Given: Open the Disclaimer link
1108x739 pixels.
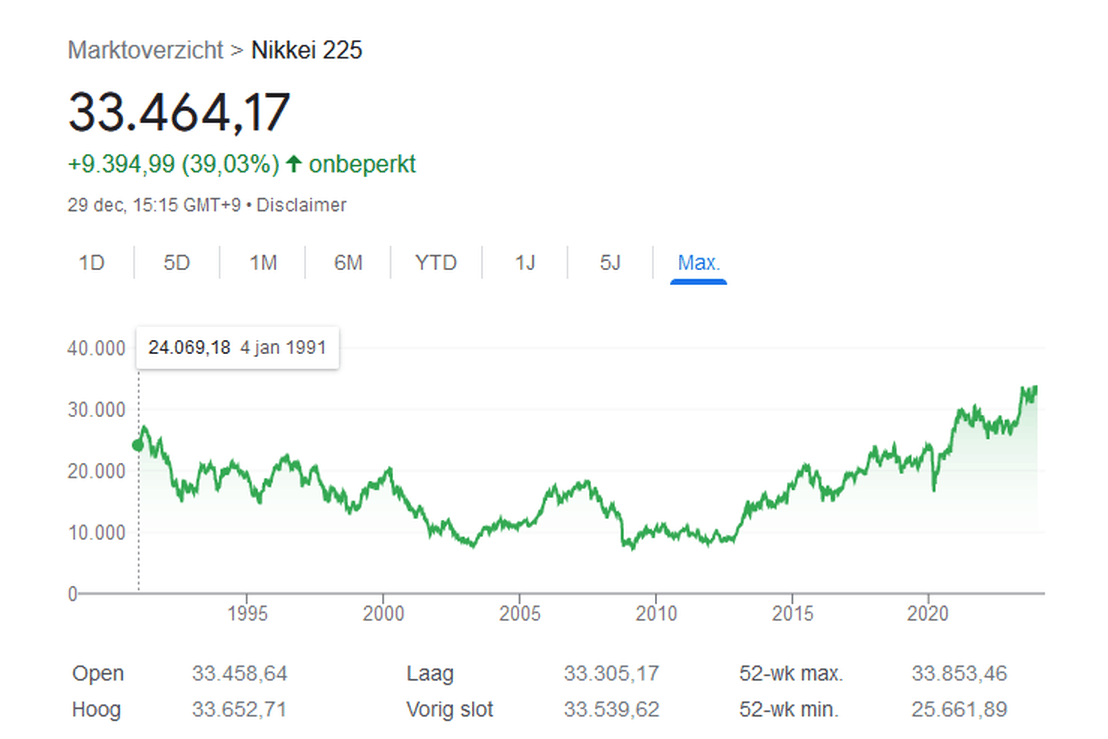Looking at the screenshot, I should click(302, 205).
